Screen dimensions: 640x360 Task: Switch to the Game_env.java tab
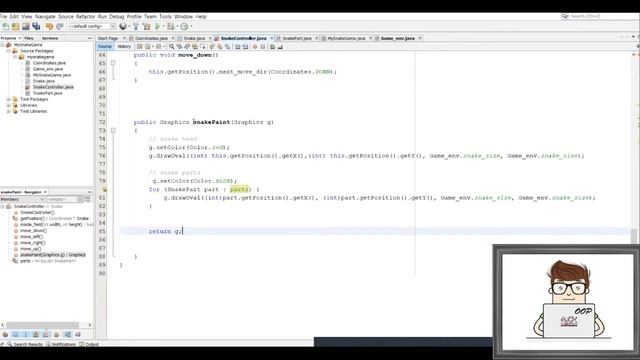pyautogui.click(x=398, y=38)
